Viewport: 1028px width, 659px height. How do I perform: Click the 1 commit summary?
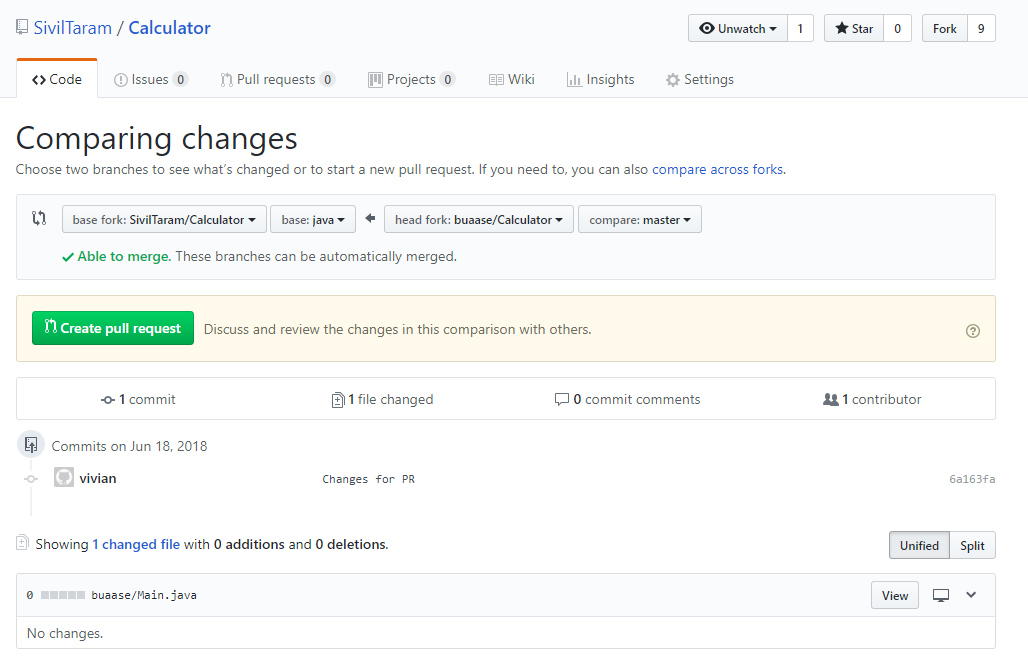(138, 399)
